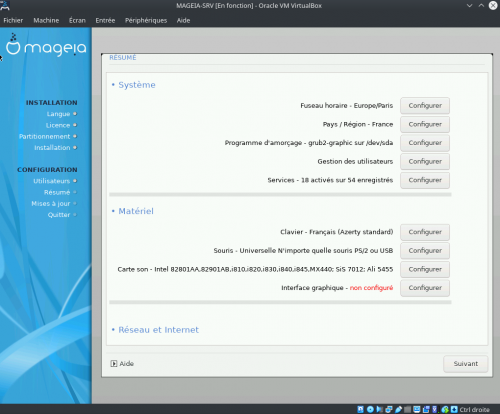Image resolution: width=500 pixels, height=414 pixels.
Task: Click the Réseau et Internet heading
Action: (159, 330)
